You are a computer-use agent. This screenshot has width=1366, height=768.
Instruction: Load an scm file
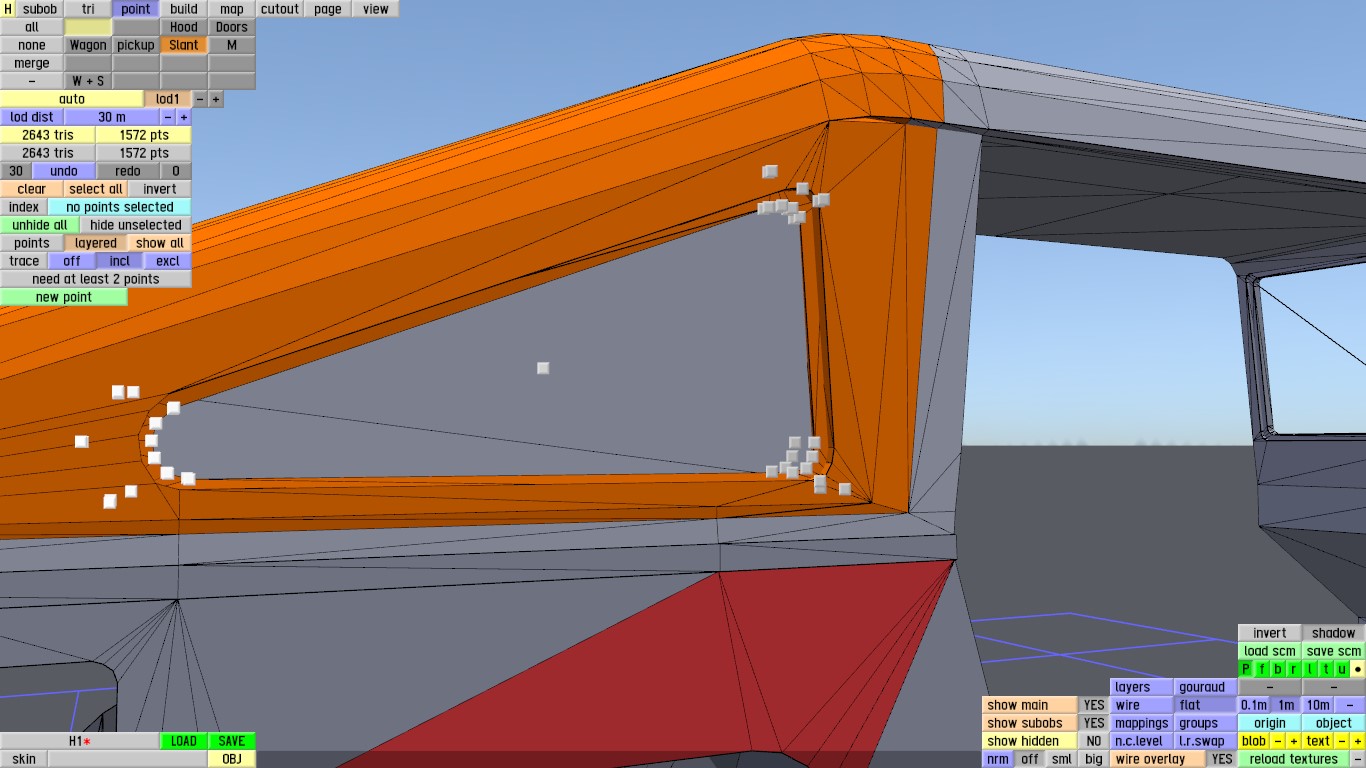pos(1270,651)
